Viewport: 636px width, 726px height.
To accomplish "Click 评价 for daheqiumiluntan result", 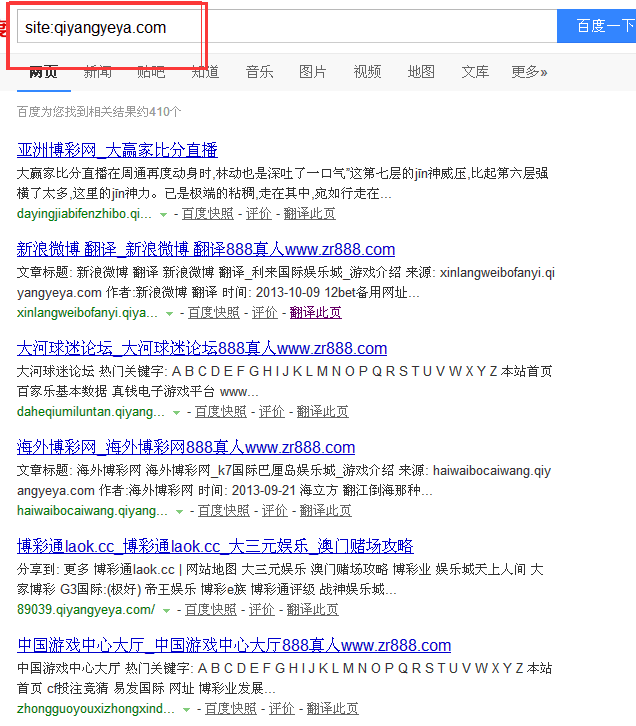I will 272,412.
